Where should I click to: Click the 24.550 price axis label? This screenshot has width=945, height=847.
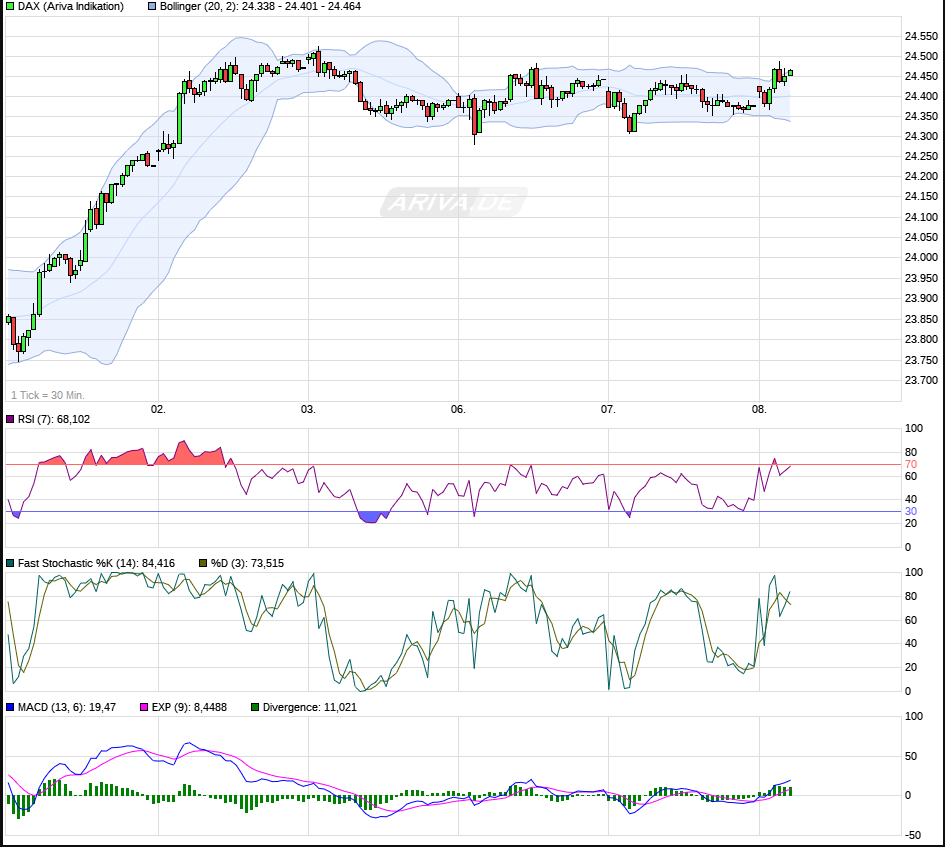tap(920, 36)
